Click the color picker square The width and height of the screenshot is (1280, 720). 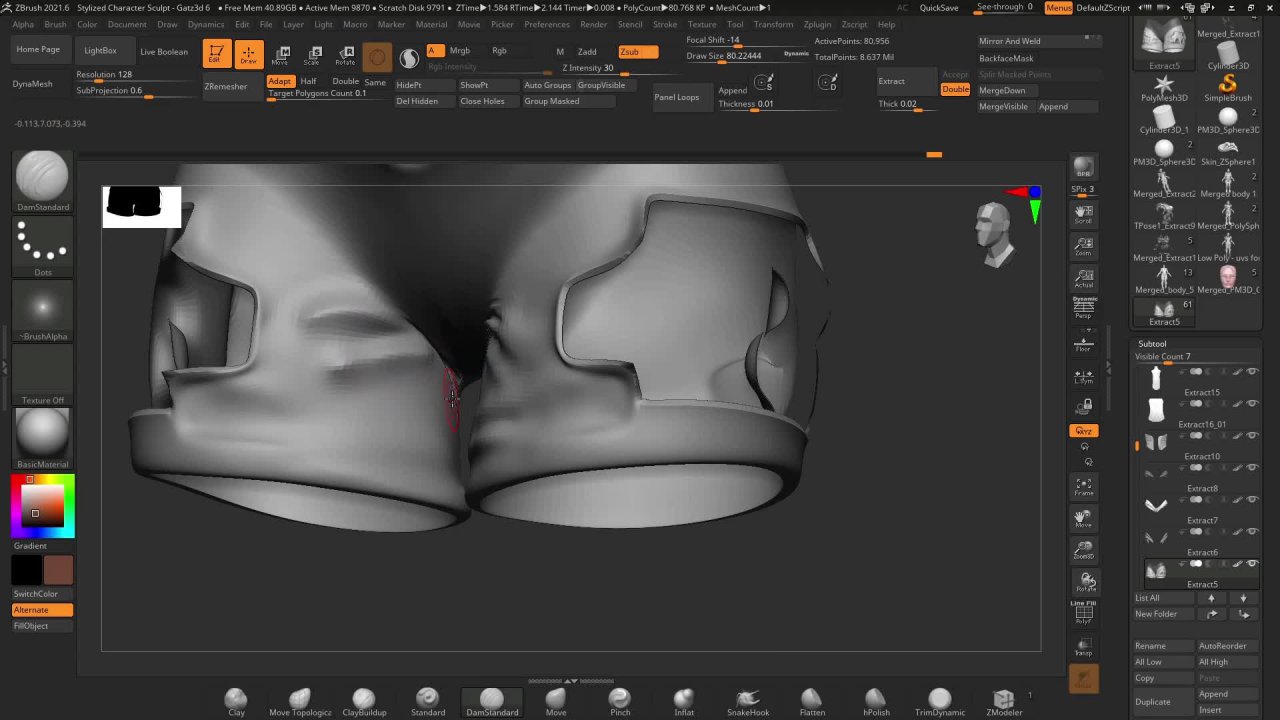[42, 506]
